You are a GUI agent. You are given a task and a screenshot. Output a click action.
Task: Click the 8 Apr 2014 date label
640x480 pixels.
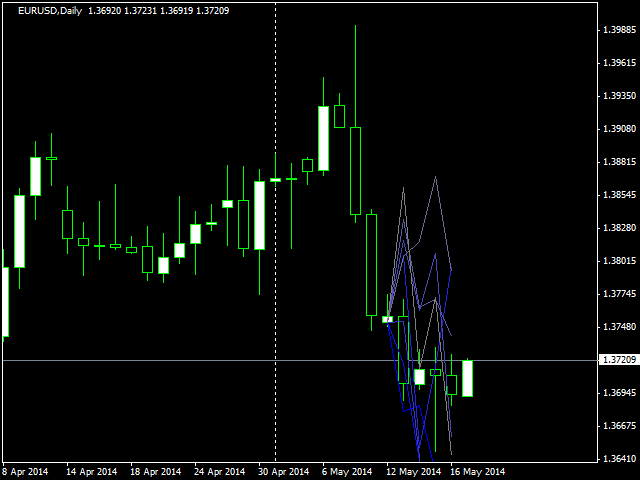coord(25,472)
